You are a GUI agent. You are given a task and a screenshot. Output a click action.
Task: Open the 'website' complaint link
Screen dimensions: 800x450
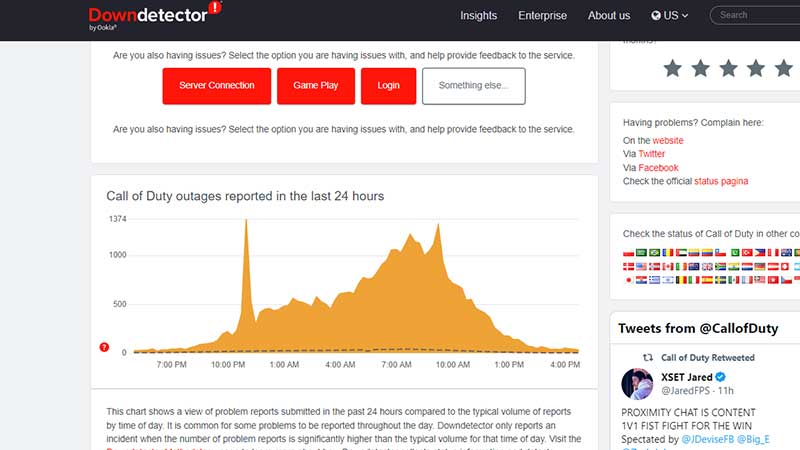pos(667,140)
